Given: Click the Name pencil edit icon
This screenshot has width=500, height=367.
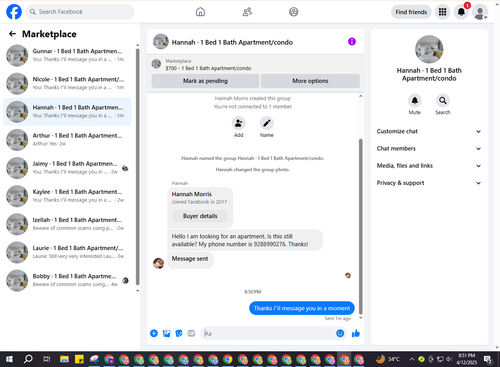Looking at the screenshot, I should (267, 123).
